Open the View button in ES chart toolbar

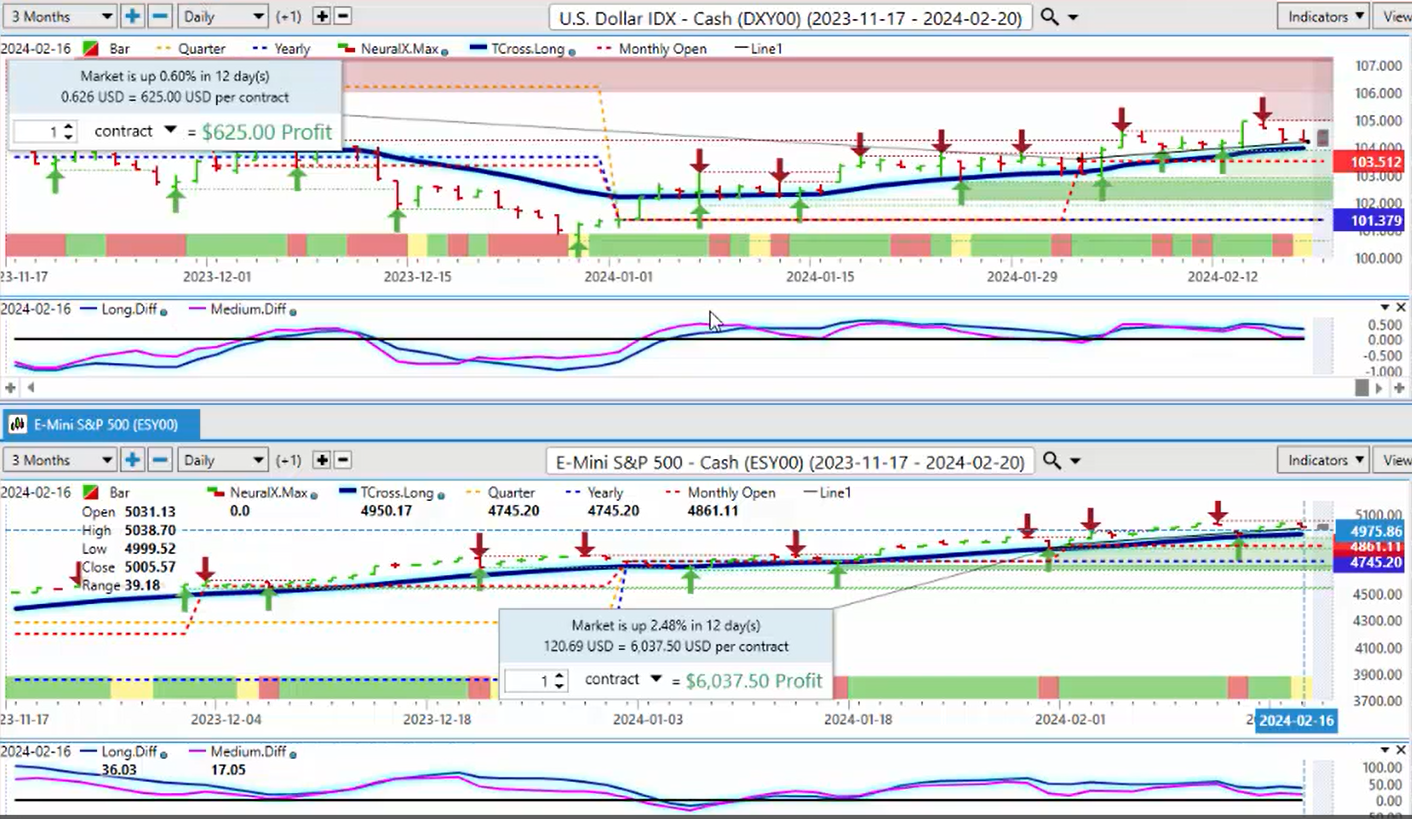[x=1394, y=460]
